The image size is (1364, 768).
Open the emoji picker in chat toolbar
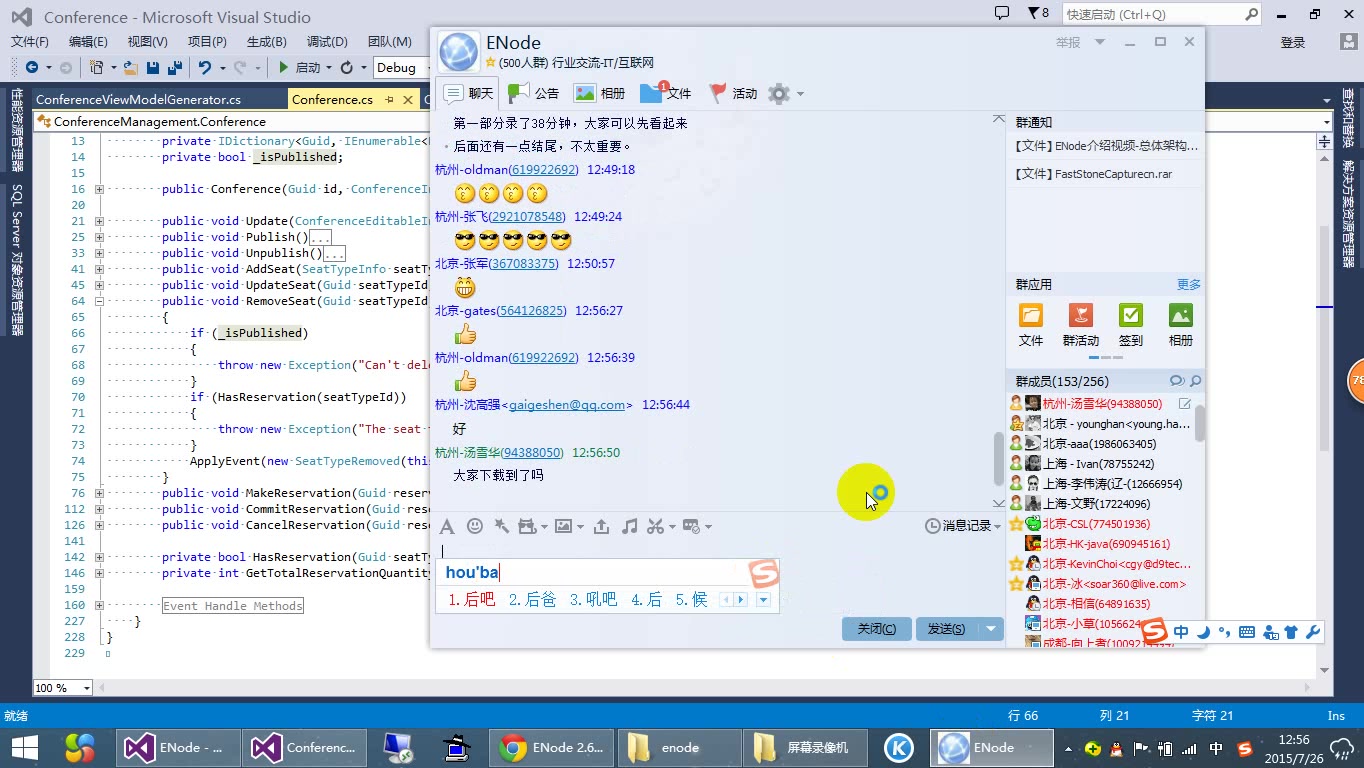[475, 526]
